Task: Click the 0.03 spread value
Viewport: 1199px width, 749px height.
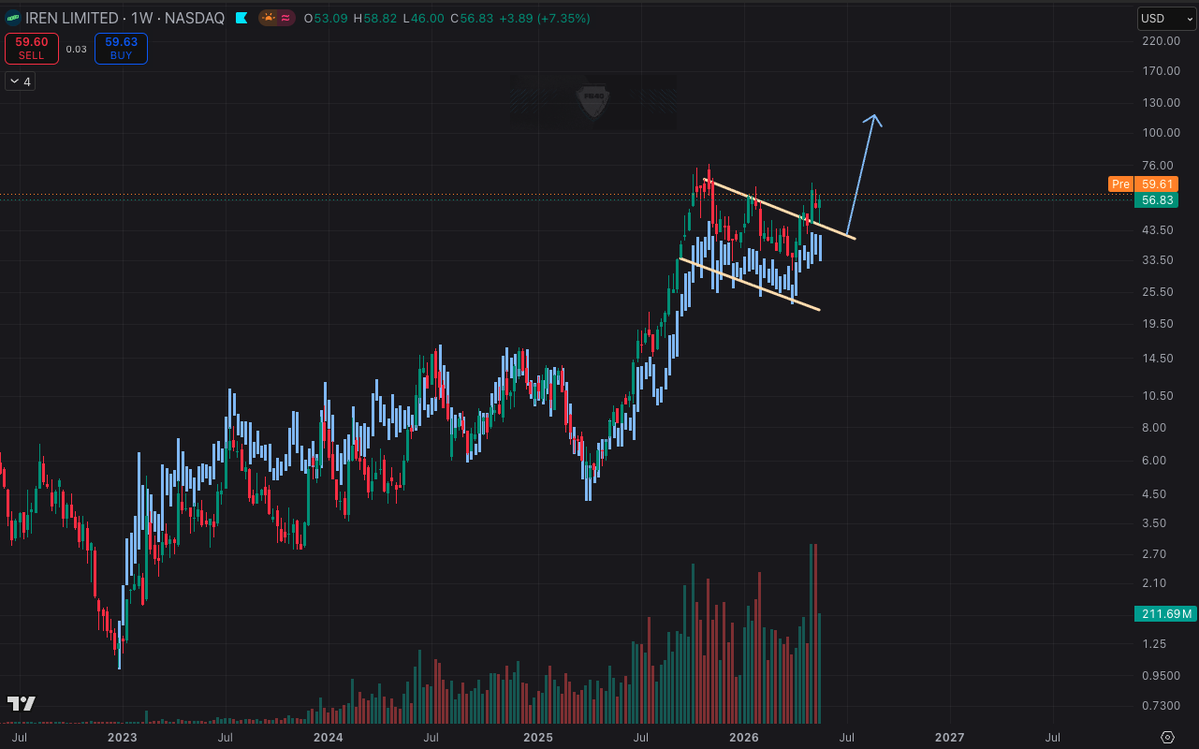Action: (x=76, y=49)
